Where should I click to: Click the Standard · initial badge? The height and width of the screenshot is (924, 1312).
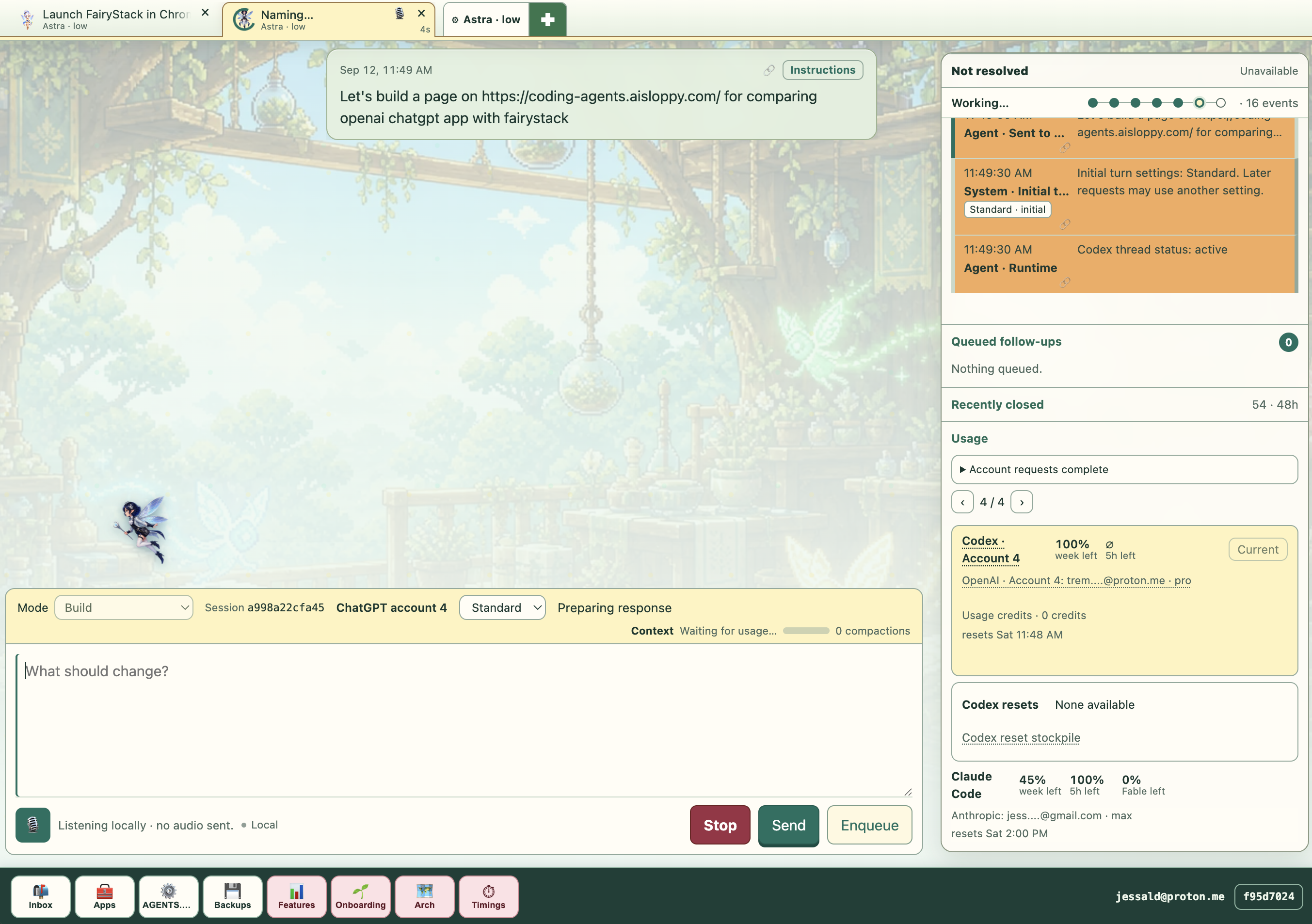1007,210
